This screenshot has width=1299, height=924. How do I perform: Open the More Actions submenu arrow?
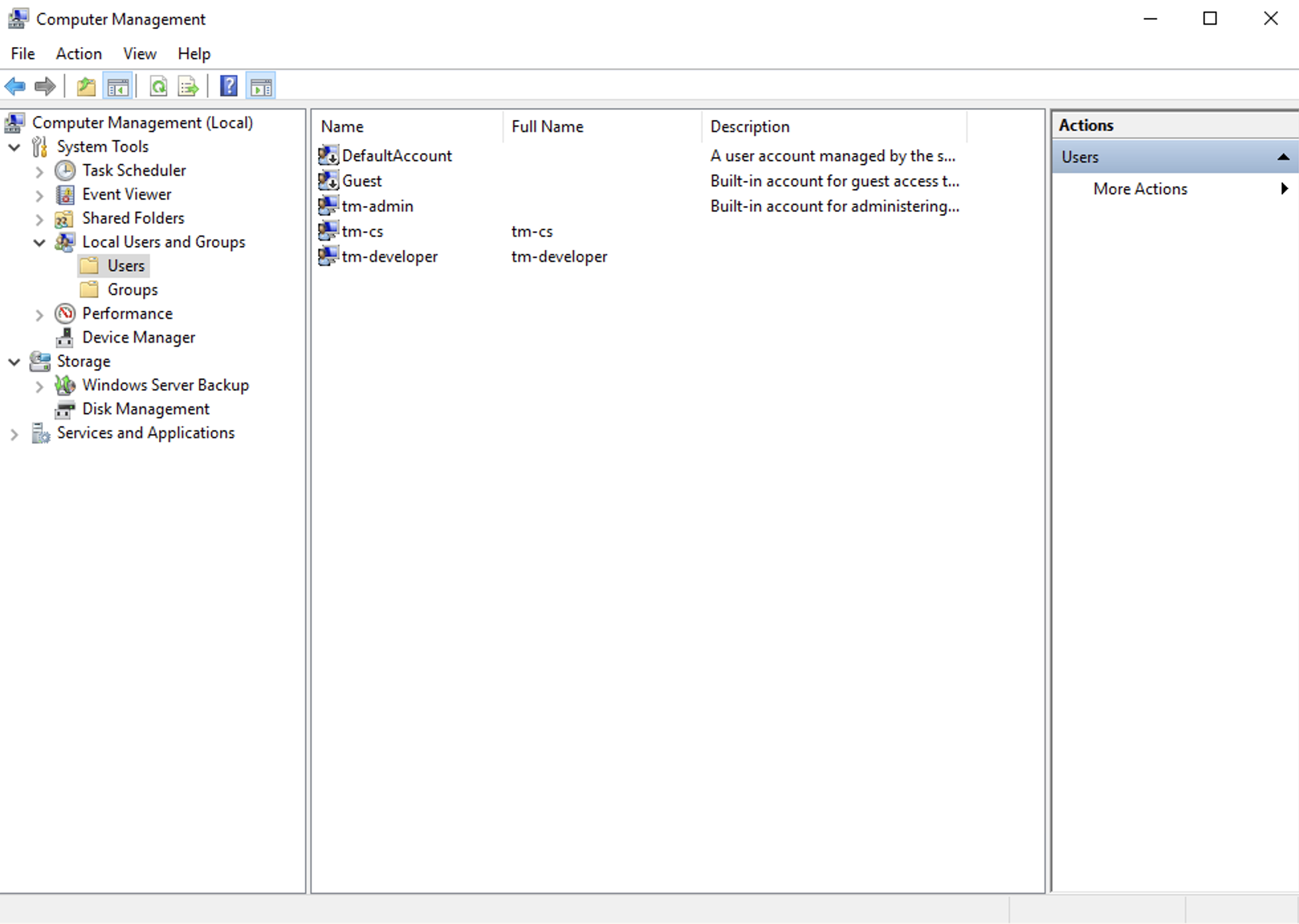click(1284, 189)
